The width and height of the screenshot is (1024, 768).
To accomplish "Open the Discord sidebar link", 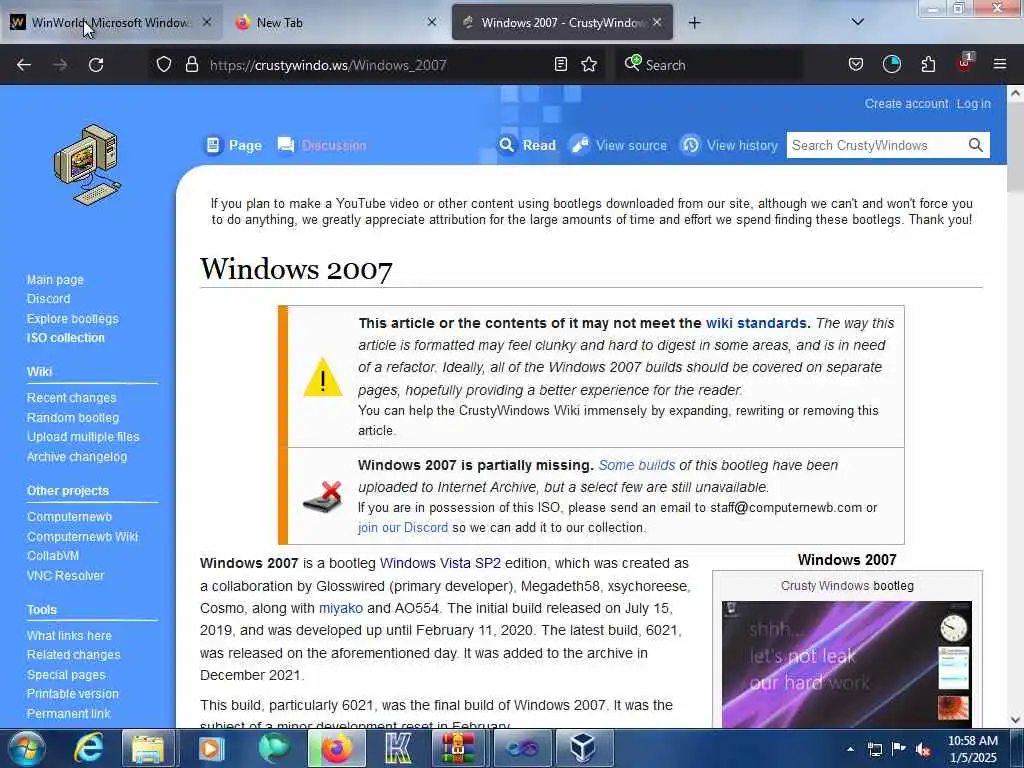I will [48, 298].
